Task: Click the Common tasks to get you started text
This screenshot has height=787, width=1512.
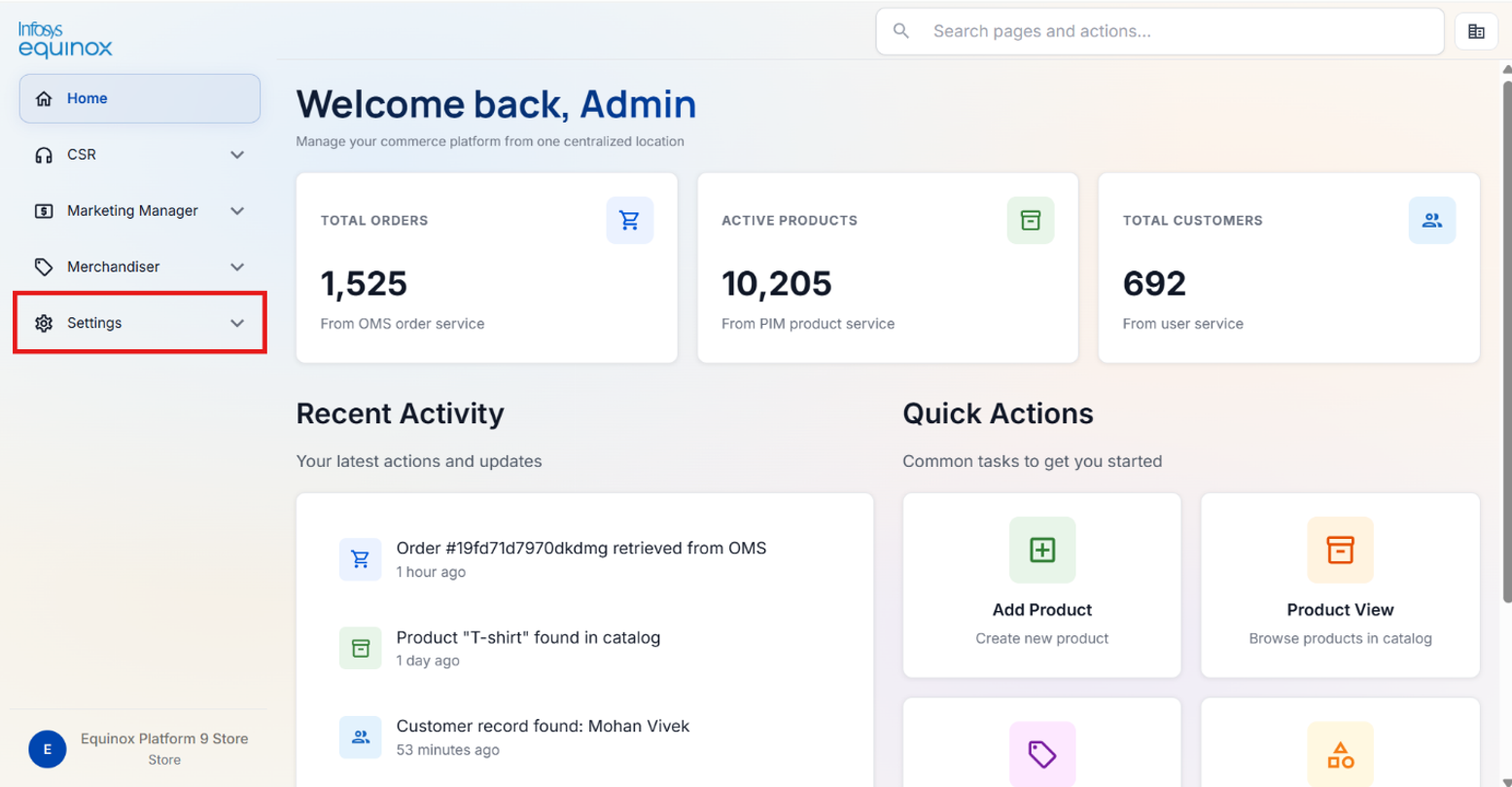Action: pos(1033,461)
